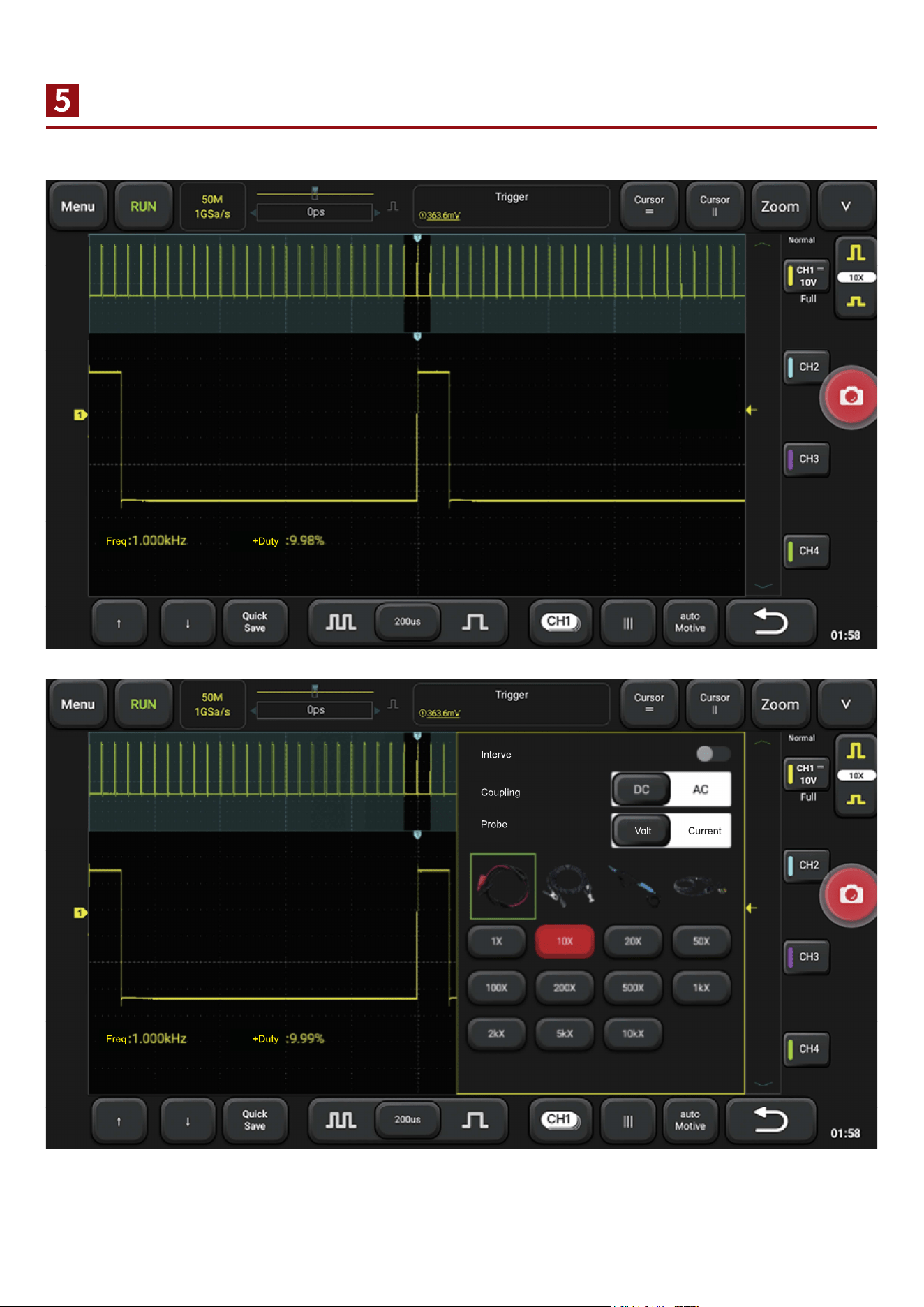Choose 1X probe attenuation
The height and width of the screenshot is (1307, 924).
tap(496, 941)
